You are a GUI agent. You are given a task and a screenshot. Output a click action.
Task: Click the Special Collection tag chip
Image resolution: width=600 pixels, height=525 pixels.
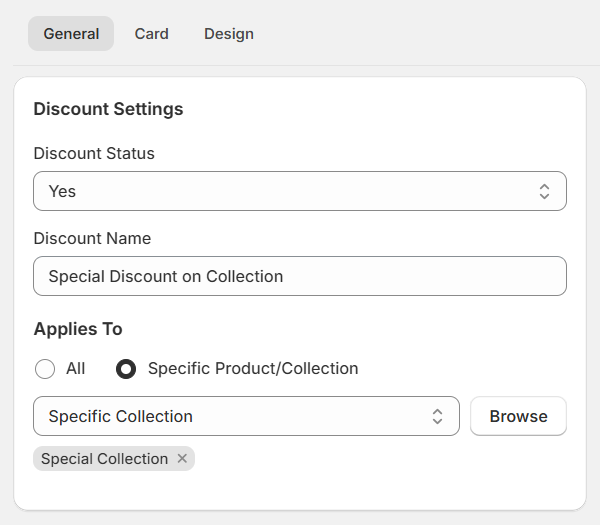point(104,459)
